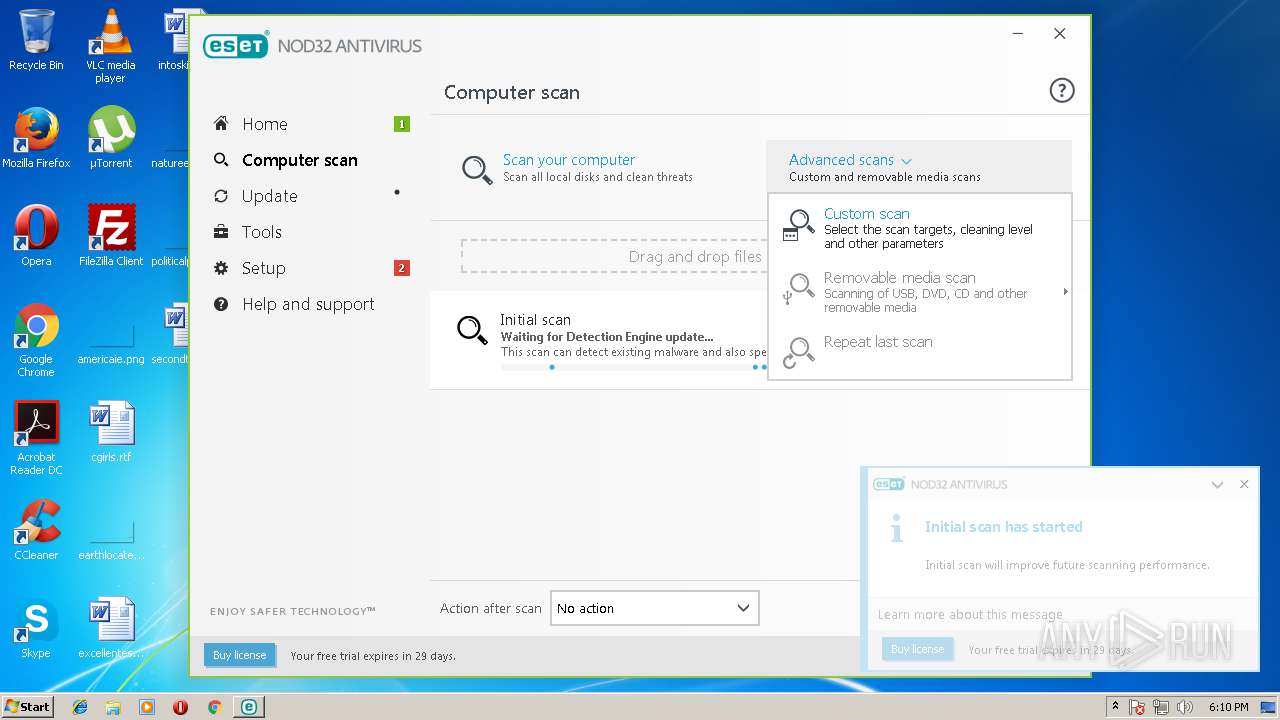Open help via circled question mark
Image resolution: width=1280 pixels, height=720 pixels.
[1061, 91]
